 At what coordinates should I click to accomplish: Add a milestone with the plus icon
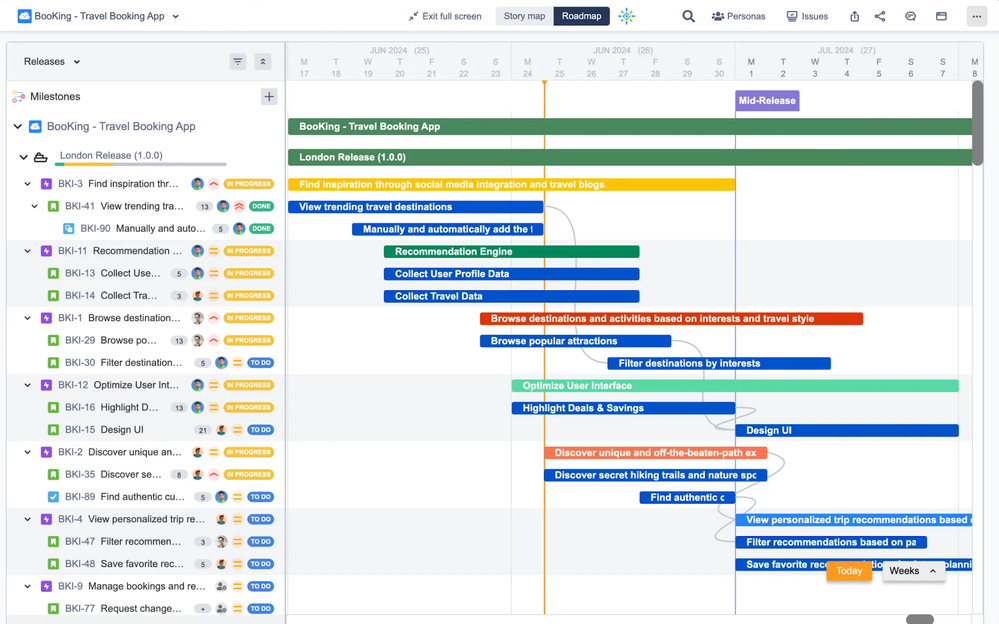[269, 97]
